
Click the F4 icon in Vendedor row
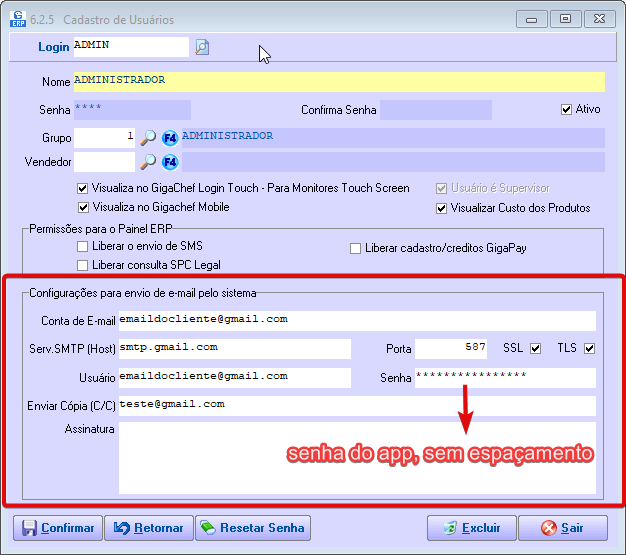(170, 162)
